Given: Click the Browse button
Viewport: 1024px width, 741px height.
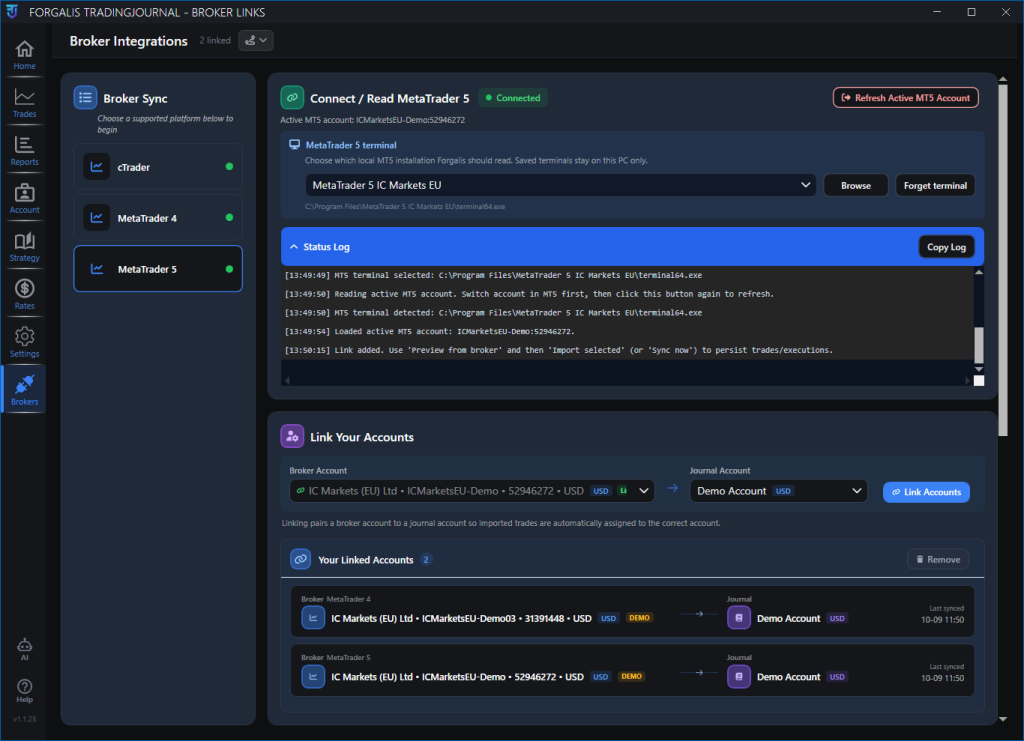Looking at the screenshot, I should pos(856,185).
